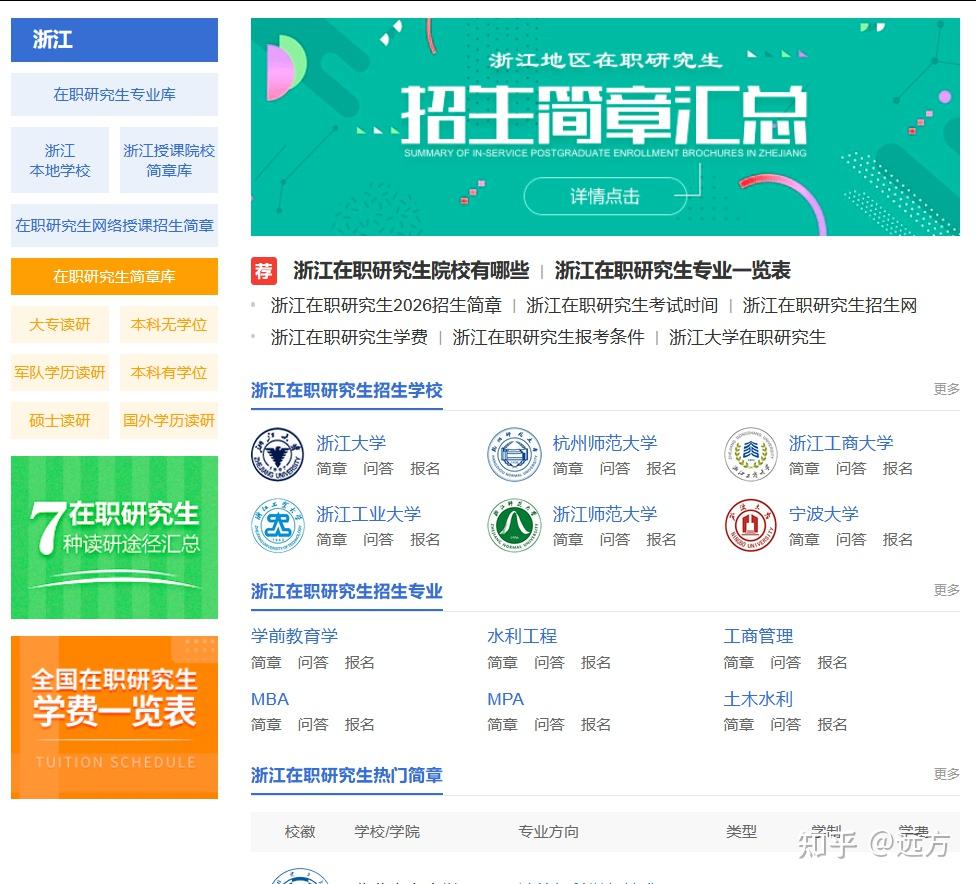Screen dimensions: 976x884
Task: Click the 详情点击 button on banner
Action: click(605, 197)
